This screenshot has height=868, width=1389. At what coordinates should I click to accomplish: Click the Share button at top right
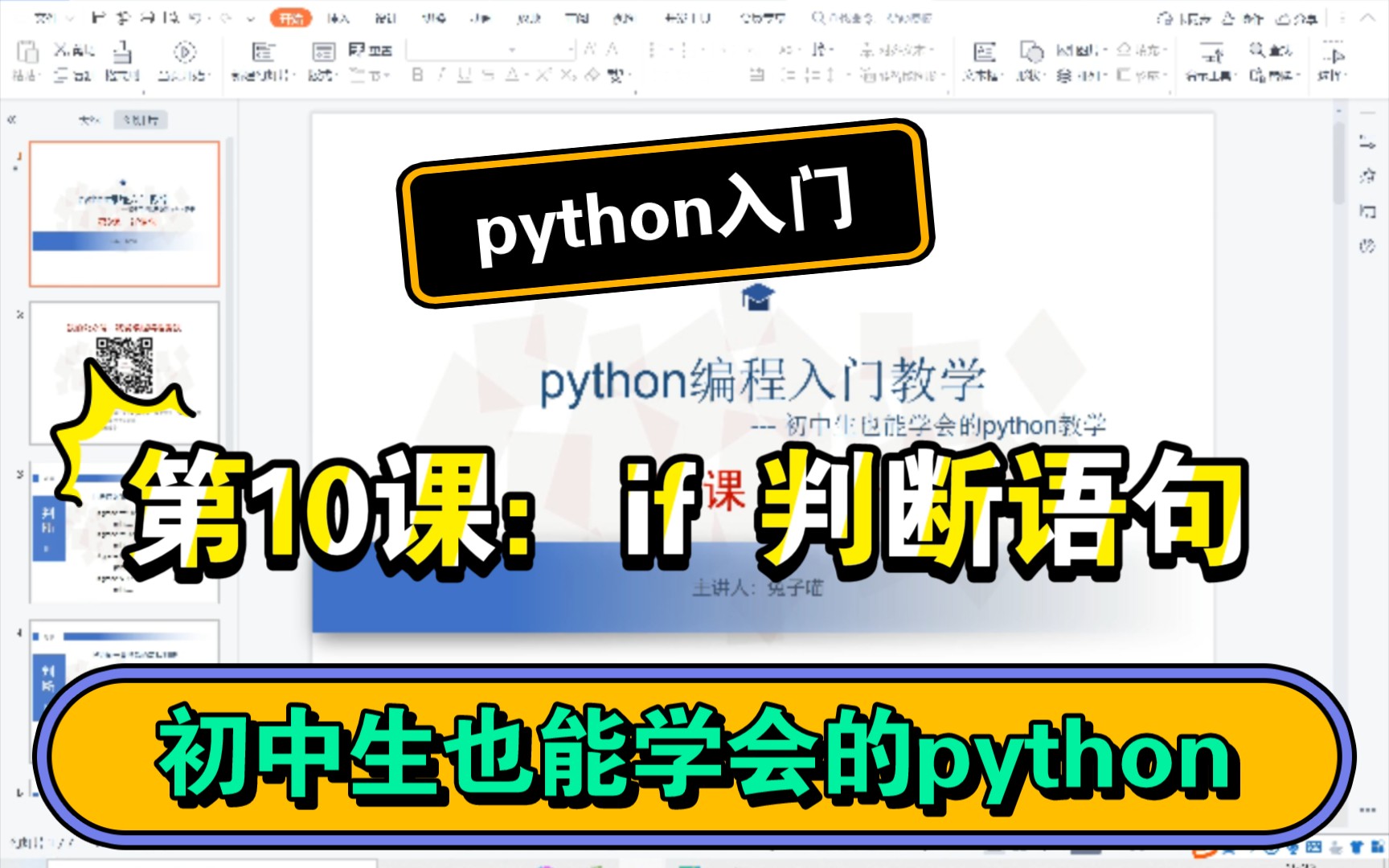click(x=1297, y=18)
